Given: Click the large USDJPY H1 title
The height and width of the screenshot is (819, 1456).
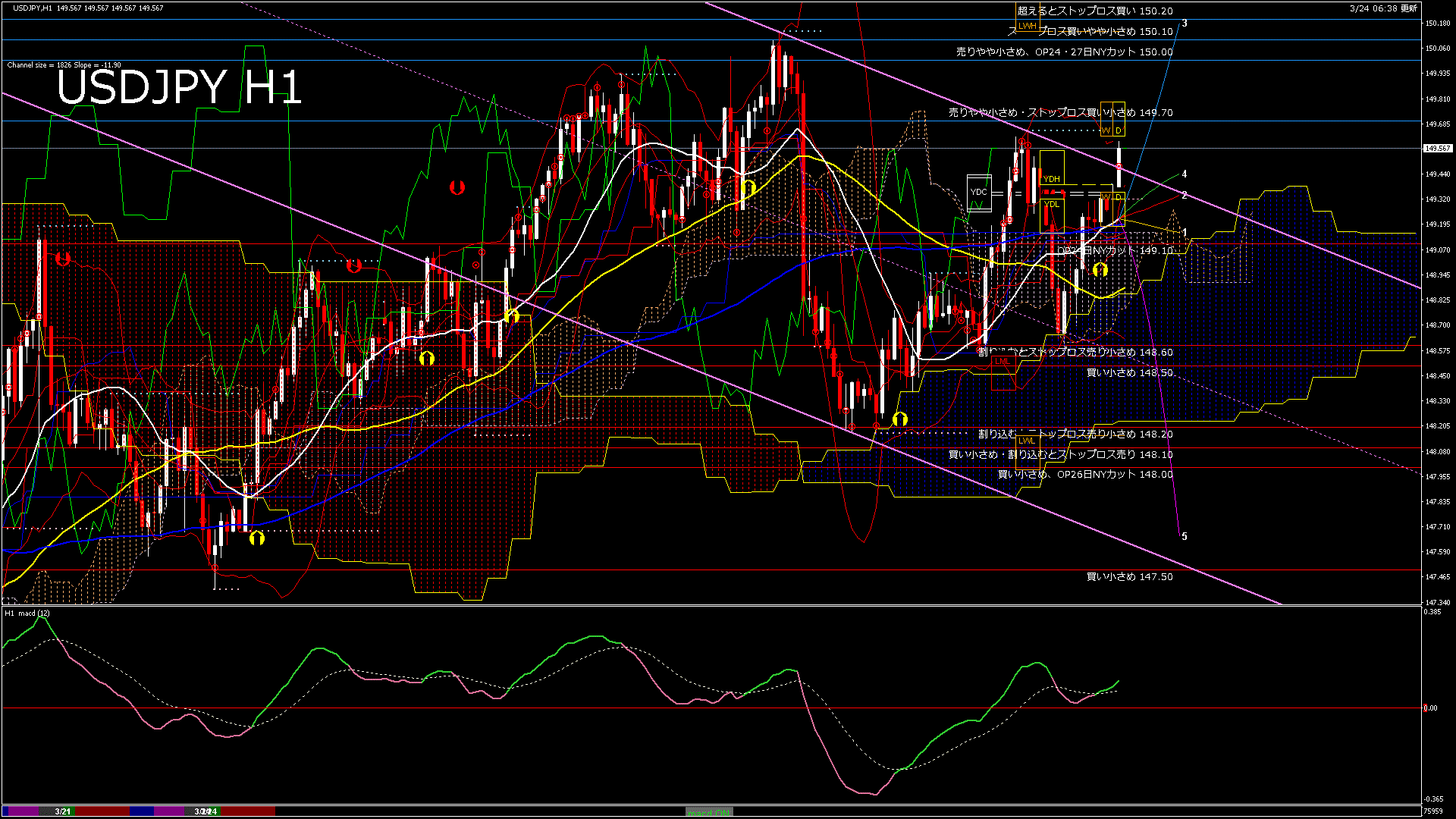Looking at the screenshot, I should pos(179,88).
